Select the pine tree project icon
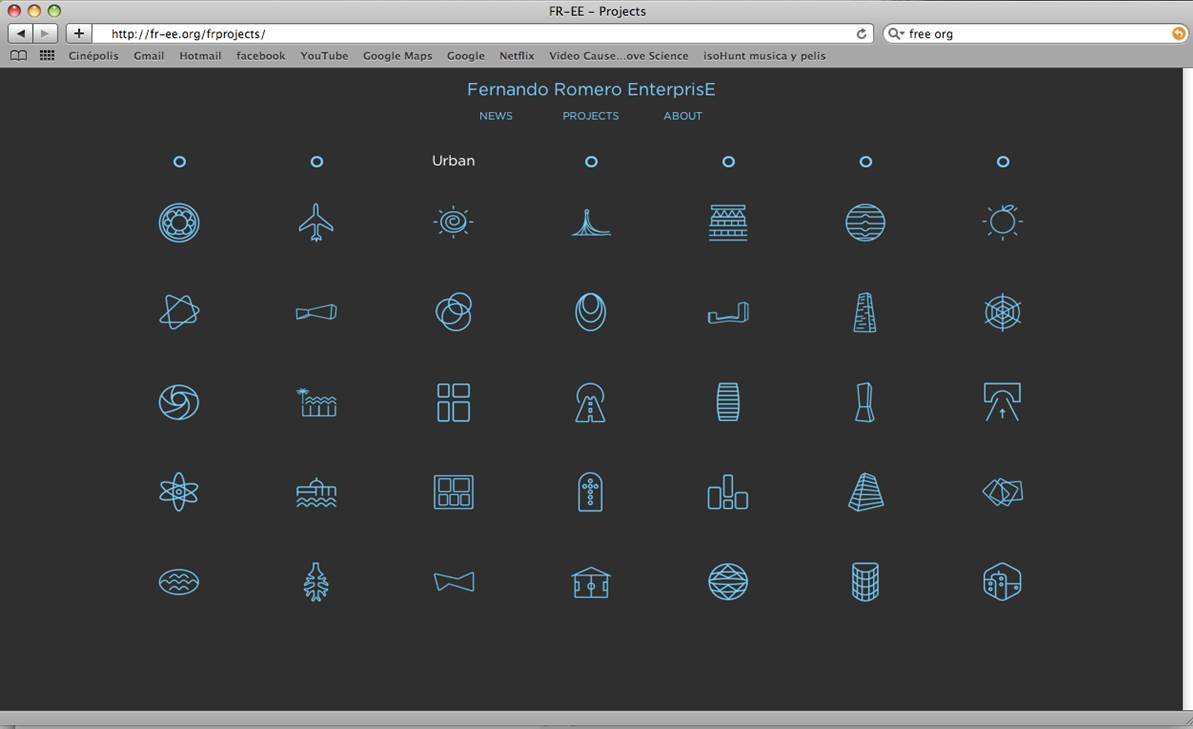The height and width of the screenshot is (729, 1193). pos(316,582)
